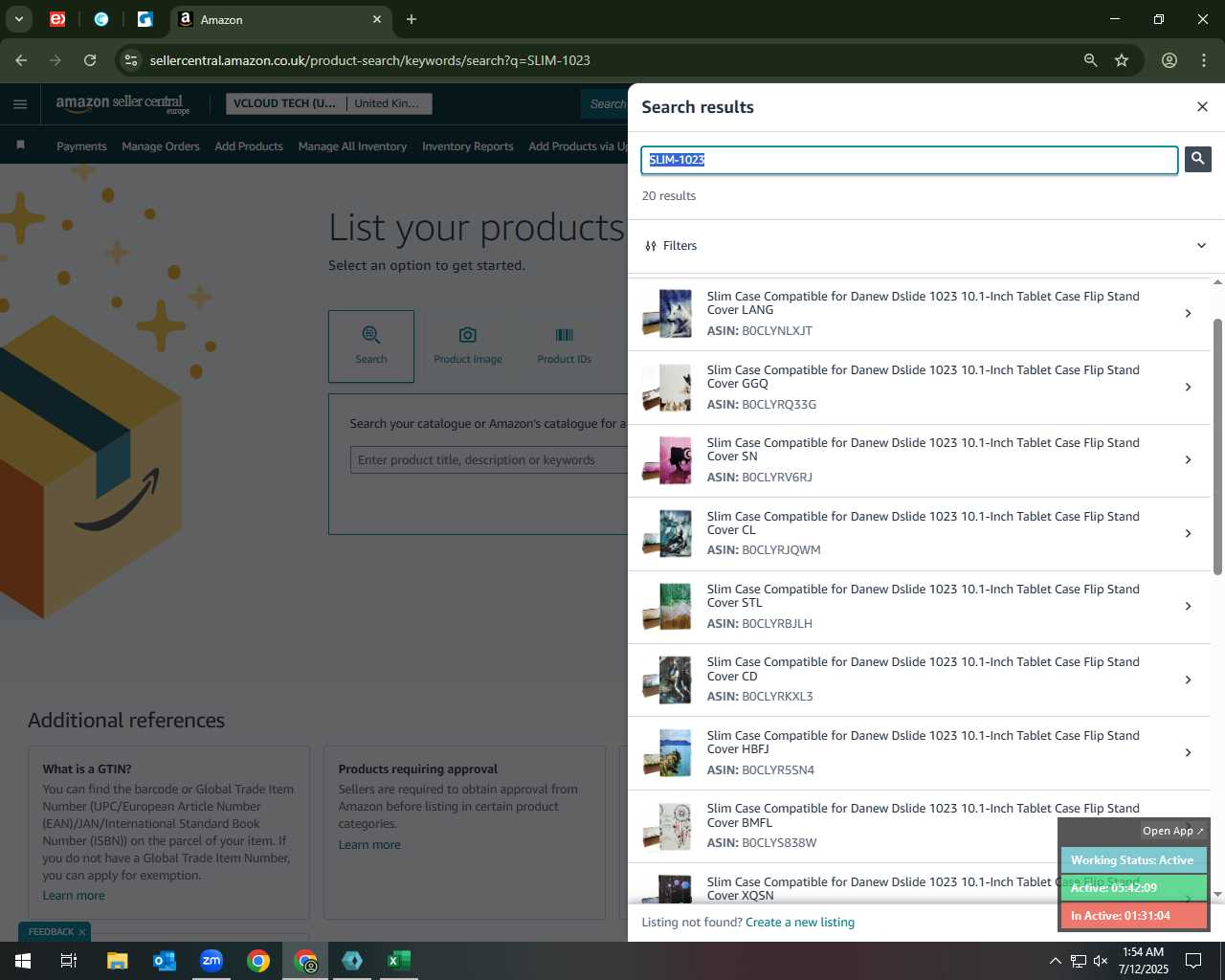1225x980 pixels.
Task: Click the magnifier search button in results panel
Action: (1197, 159)
